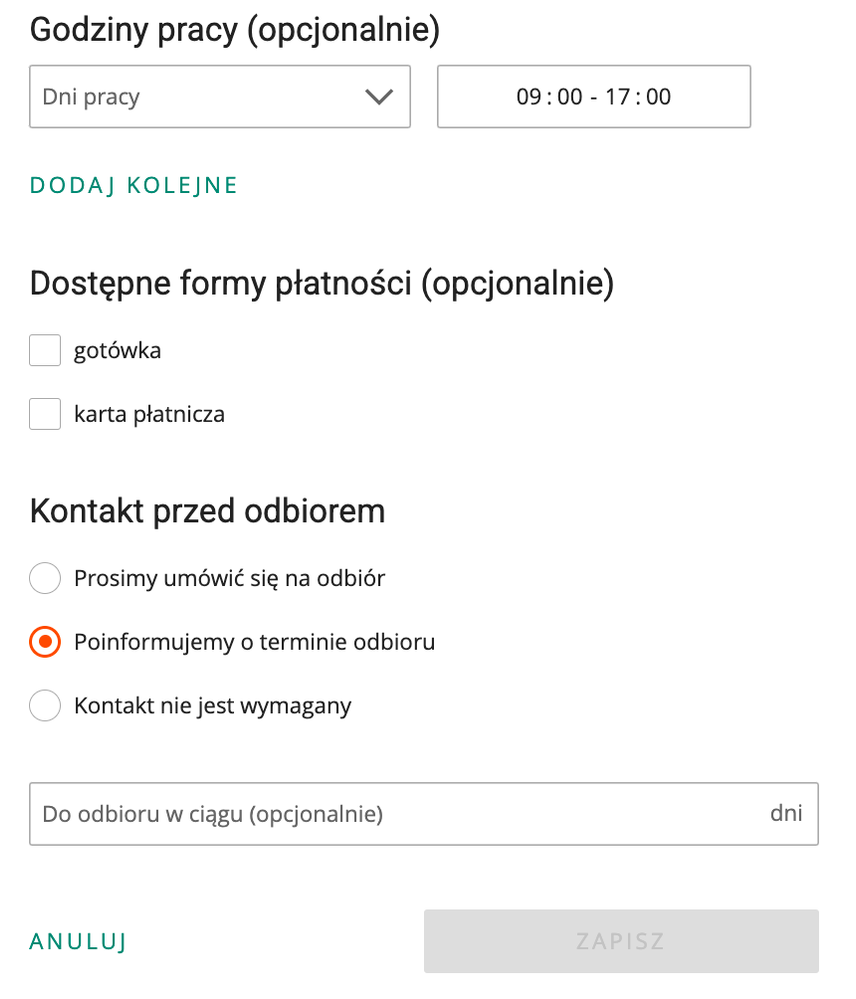856x999 pixels.
Task: Focus the Do odbioru w ciągu field
Action: tap(390, 814)
